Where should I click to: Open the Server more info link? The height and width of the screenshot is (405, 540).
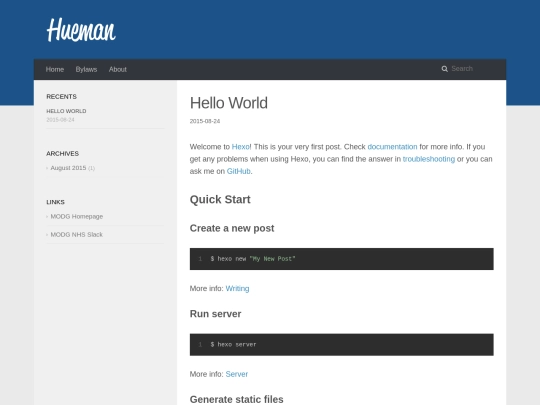pyautogui.click(x=237, y=374)
